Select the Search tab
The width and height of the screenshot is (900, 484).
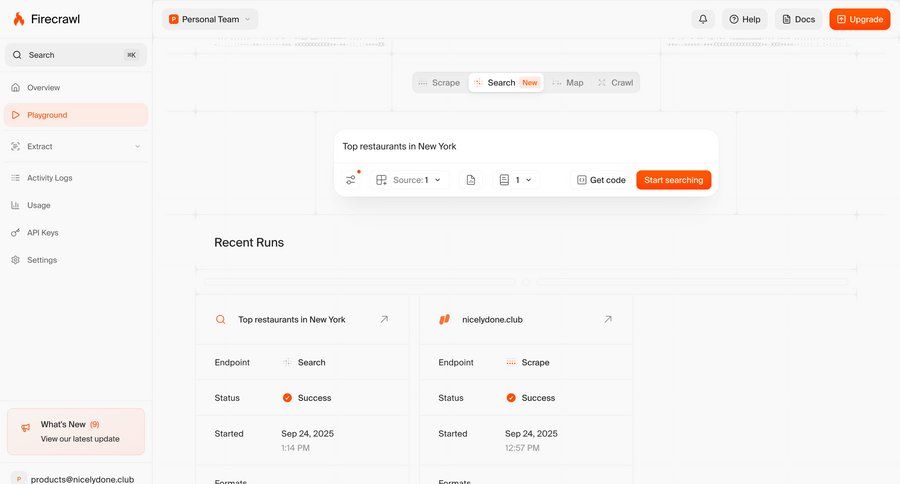[x=506, y=83]
